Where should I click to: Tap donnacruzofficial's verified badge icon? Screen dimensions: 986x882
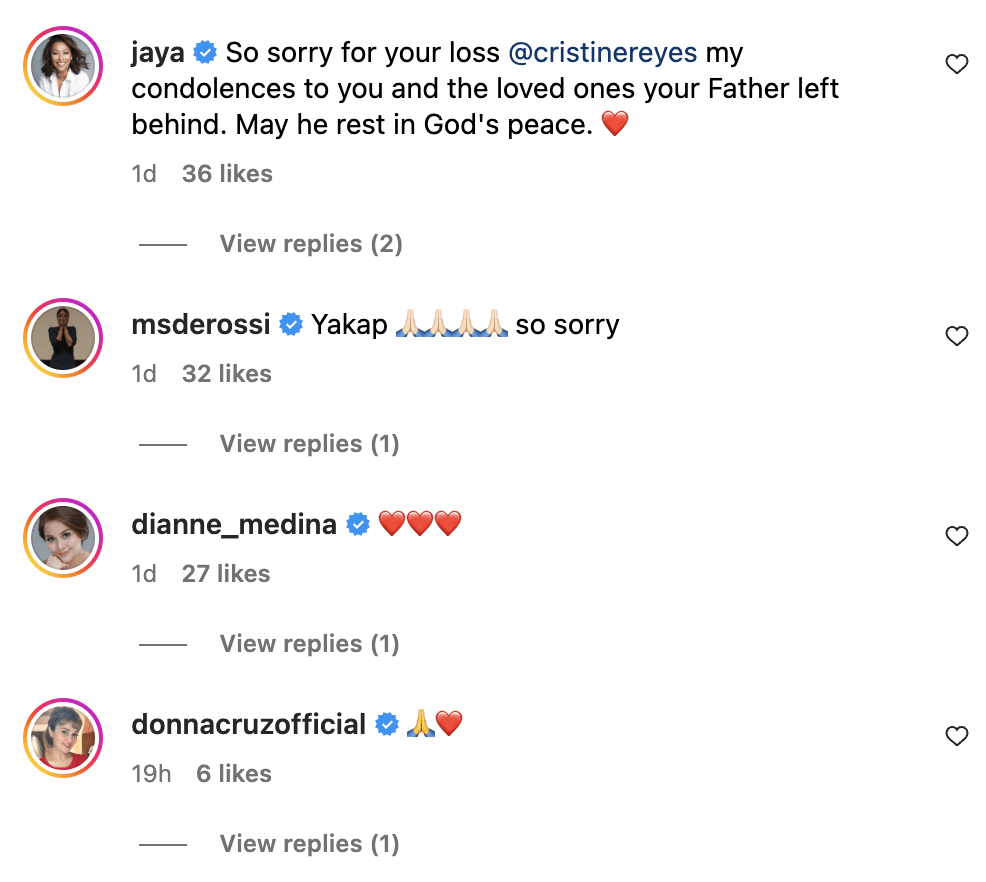[x=387, y=724]
